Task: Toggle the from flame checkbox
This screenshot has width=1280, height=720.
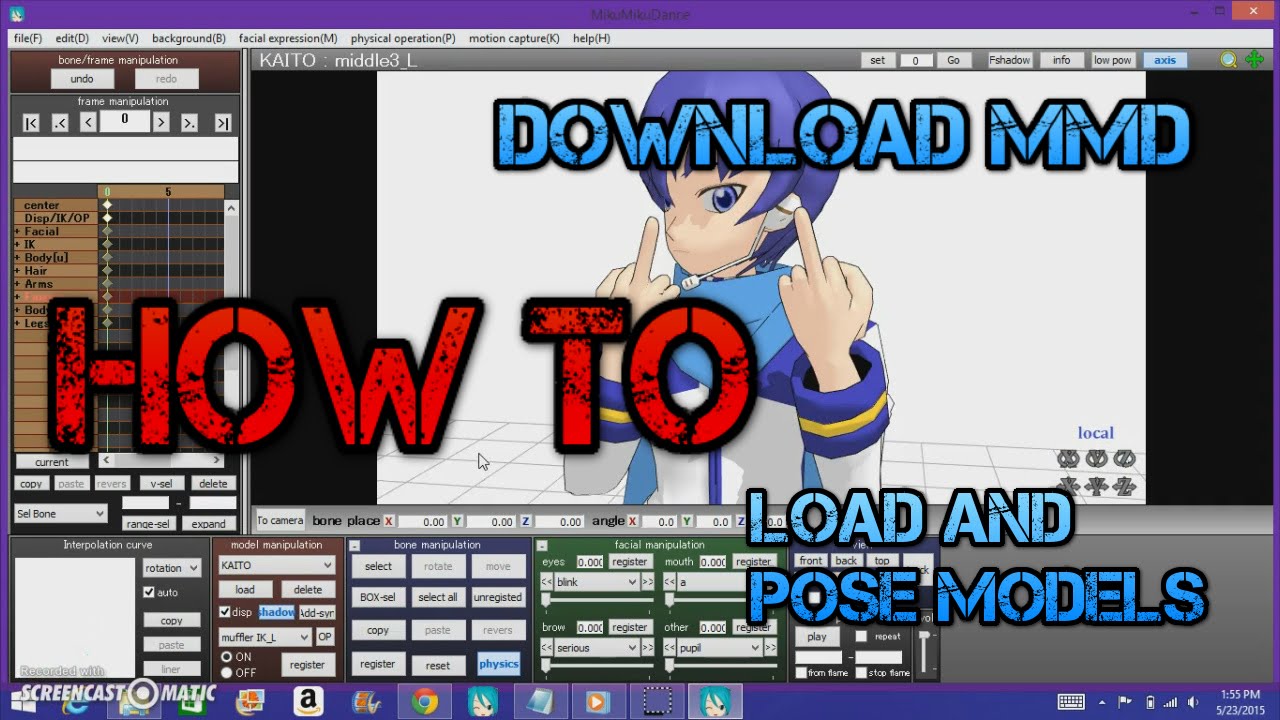Action: [801, 673]
